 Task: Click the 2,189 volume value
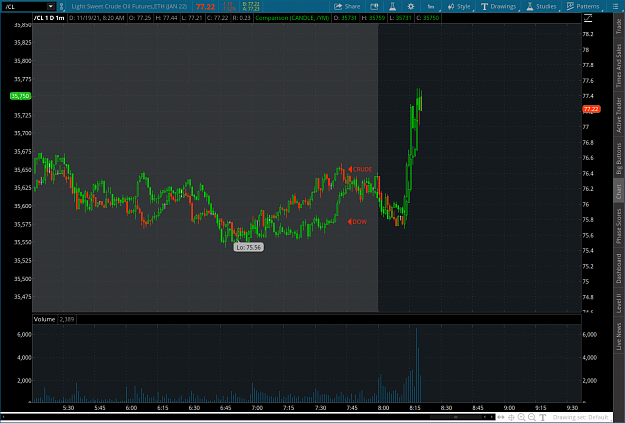tap(67, 319)
